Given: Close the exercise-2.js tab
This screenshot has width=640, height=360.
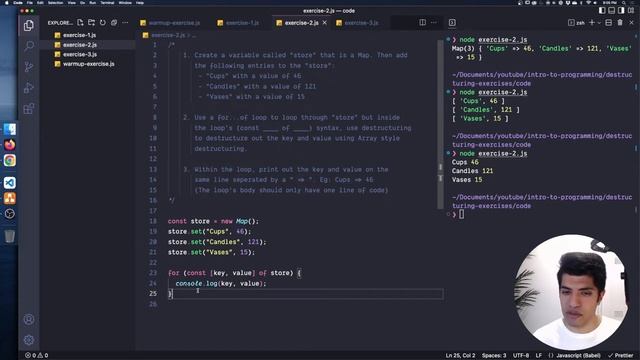Looking at the screenshot, I should click(324, 23).
